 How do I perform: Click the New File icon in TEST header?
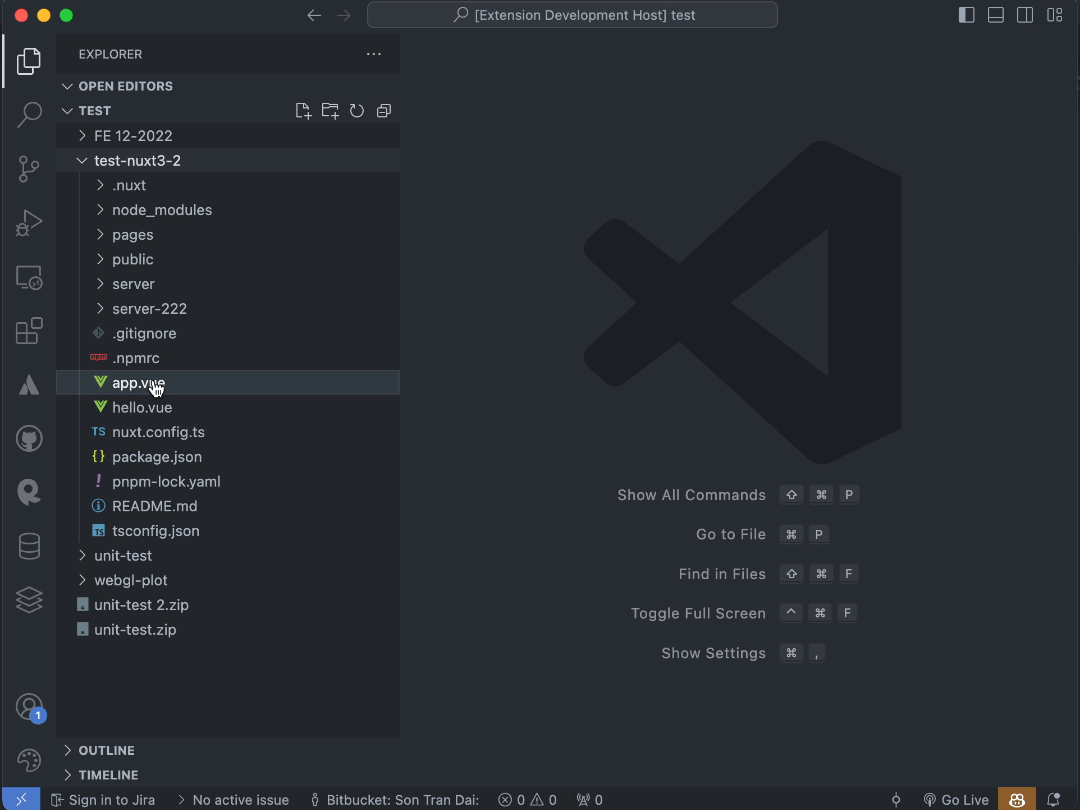[x=303, y=111]
